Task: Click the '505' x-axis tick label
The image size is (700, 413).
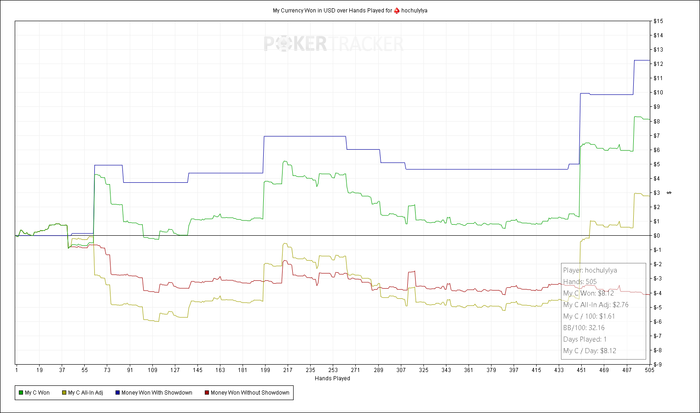Action: [x=649, y=370]
